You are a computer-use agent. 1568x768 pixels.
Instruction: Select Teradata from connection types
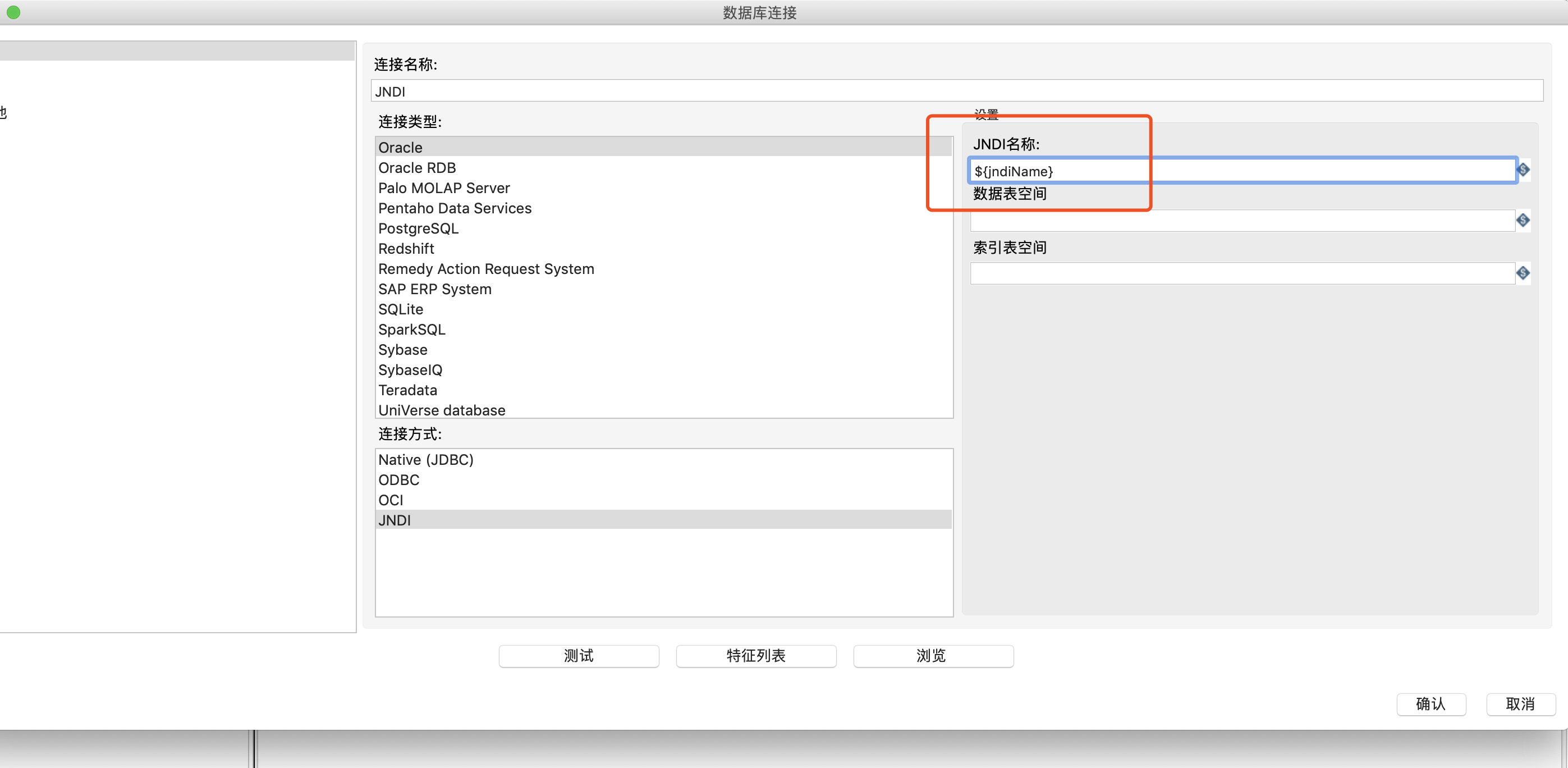407,390
